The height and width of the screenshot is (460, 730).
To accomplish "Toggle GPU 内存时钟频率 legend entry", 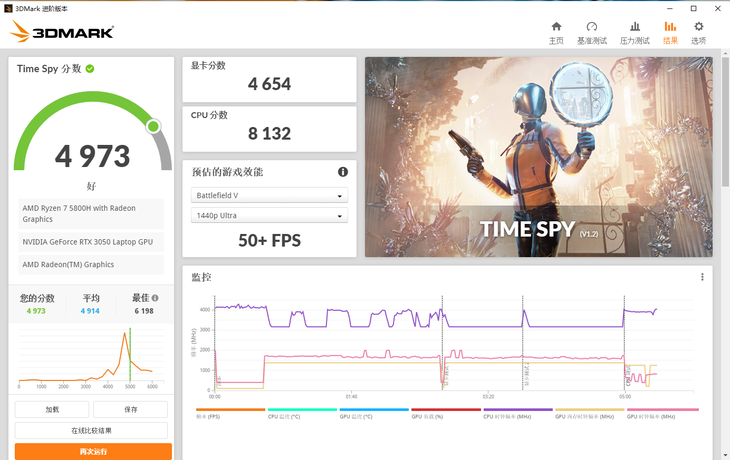I will point(589,413).
